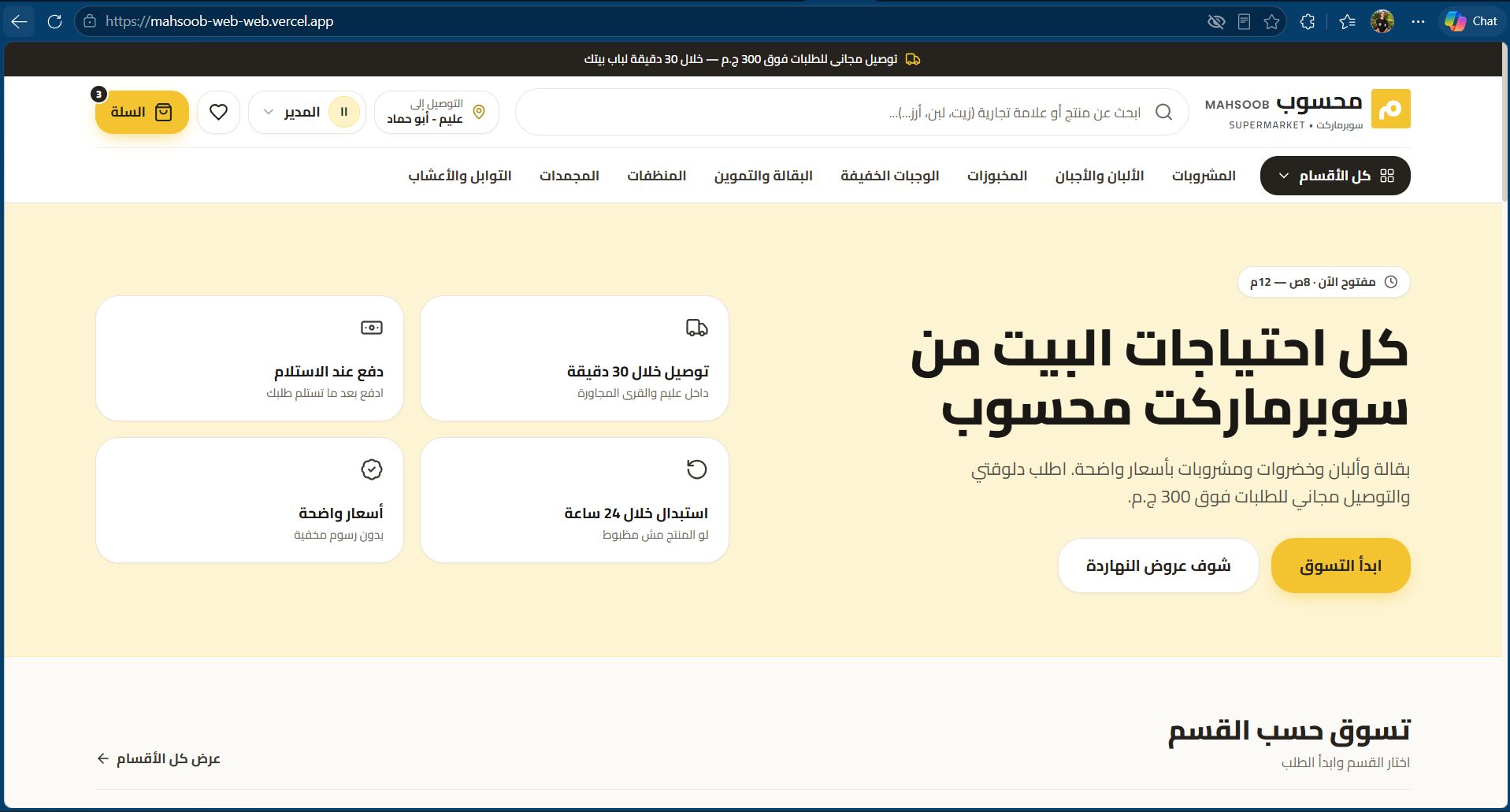This screenshot has height=812, width=1510.
Task: Click the Mahsoob yellow logo icon
Action: 1390,109
